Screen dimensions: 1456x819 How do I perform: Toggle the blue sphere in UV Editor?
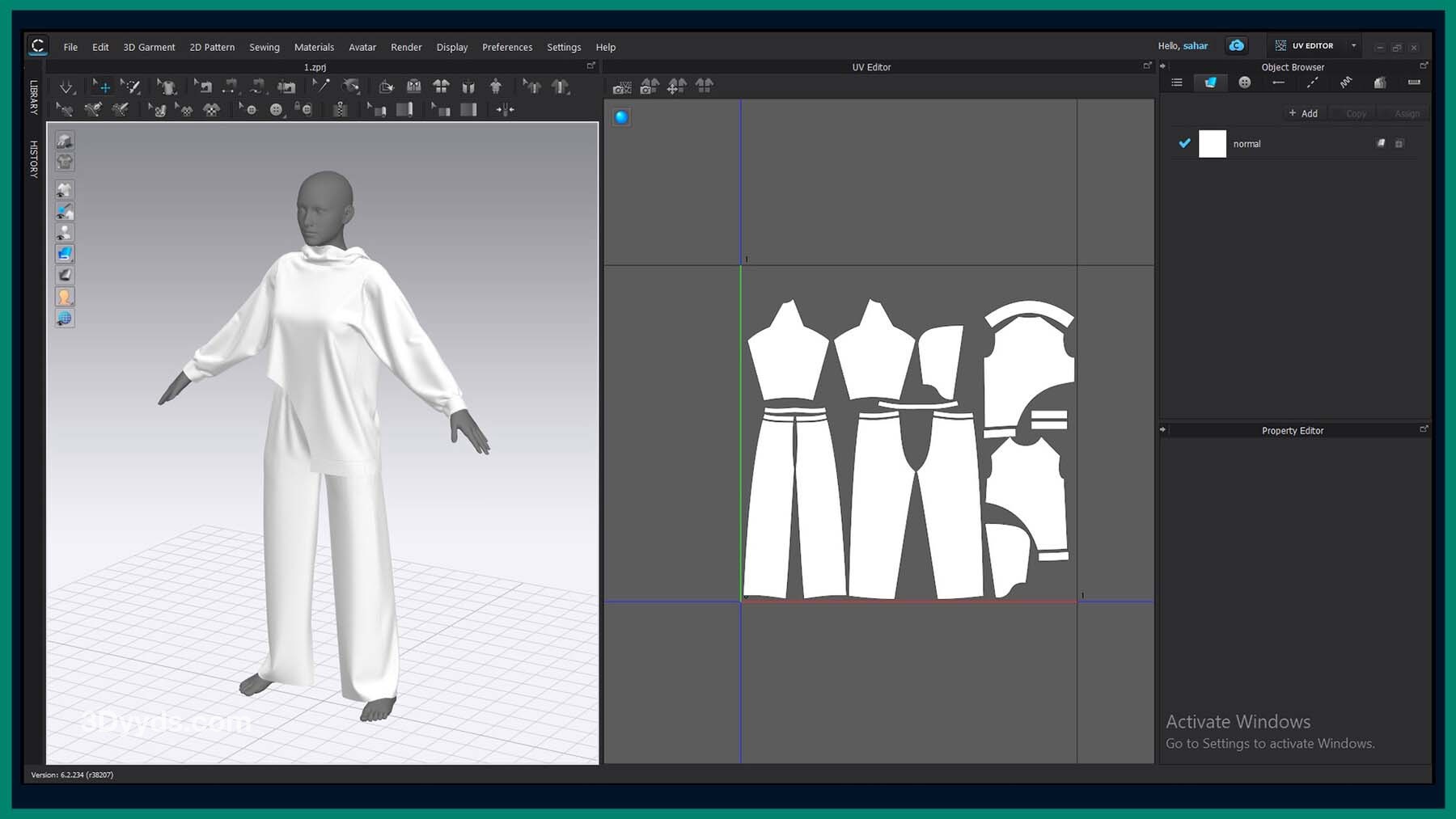click(x=621, y=117)
